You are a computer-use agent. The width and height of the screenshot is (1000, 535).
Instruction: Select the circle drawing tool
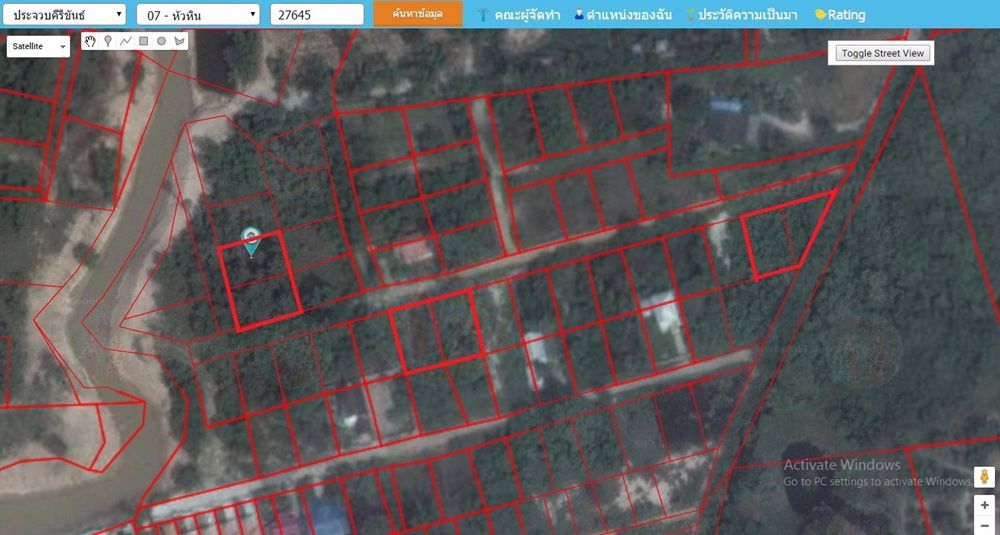point(161,41)
